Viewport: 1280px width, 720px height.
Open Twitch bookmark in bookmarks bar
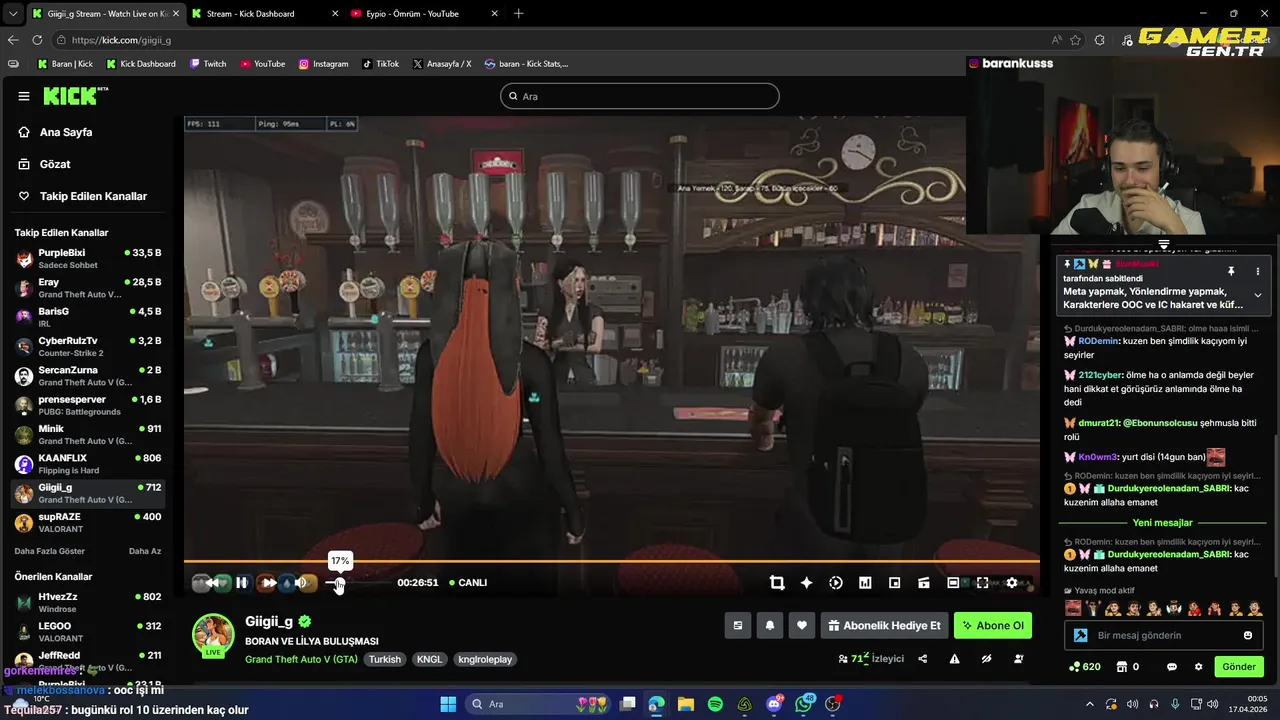point(208,64)
